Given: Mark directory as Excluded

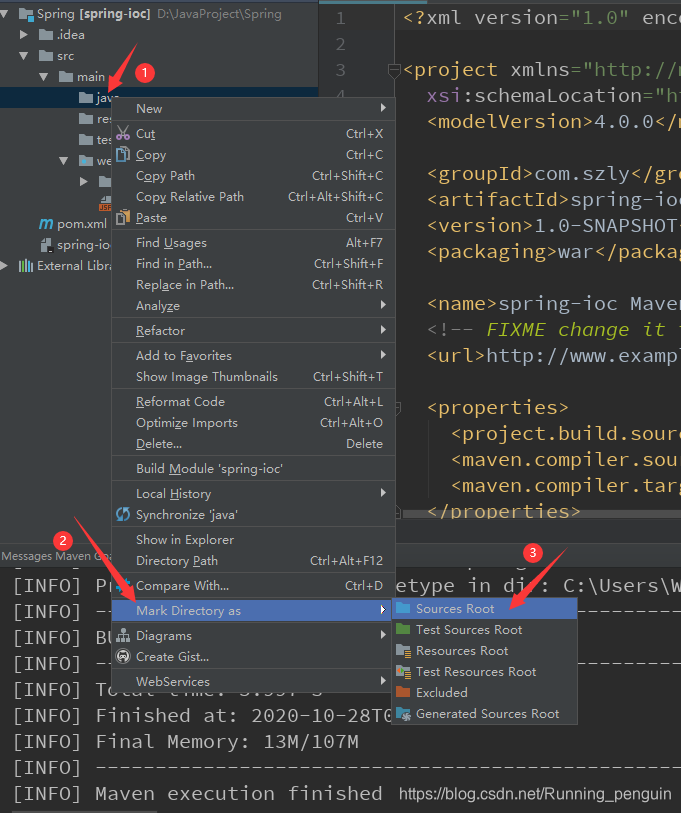Looking at the screenshot, I should [x=484, y=692].
